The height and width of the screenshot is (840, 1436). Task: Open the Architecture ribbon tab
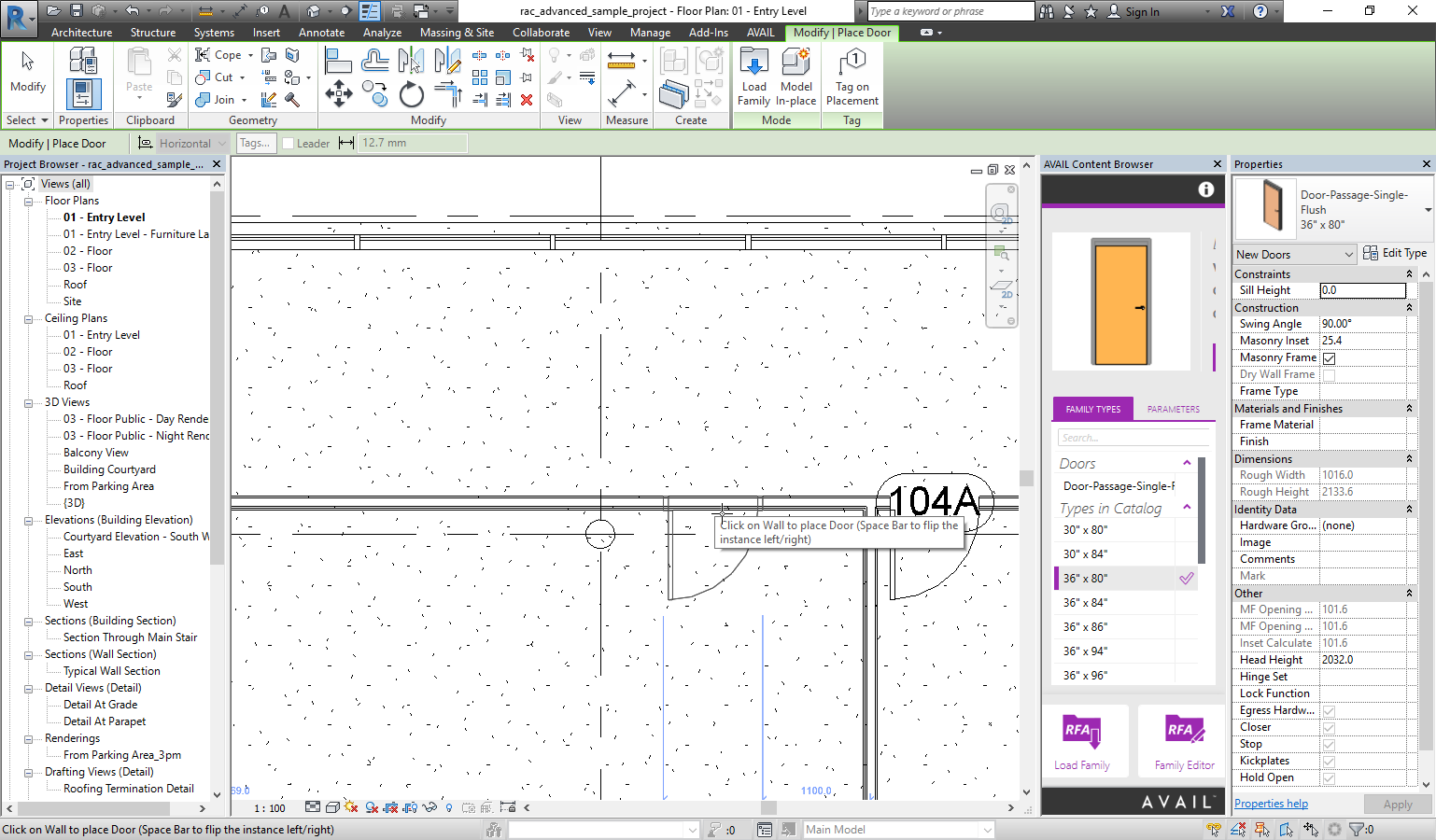[81, 31]
